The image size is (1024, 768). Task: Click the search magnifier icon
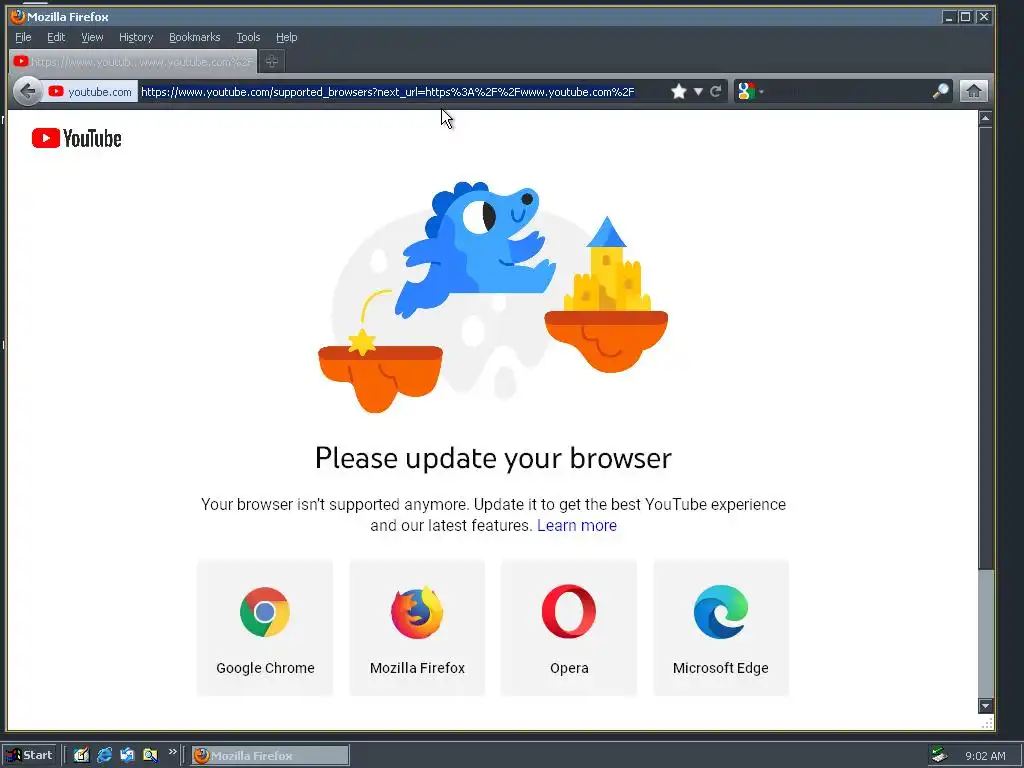click(x=940, y=91)
